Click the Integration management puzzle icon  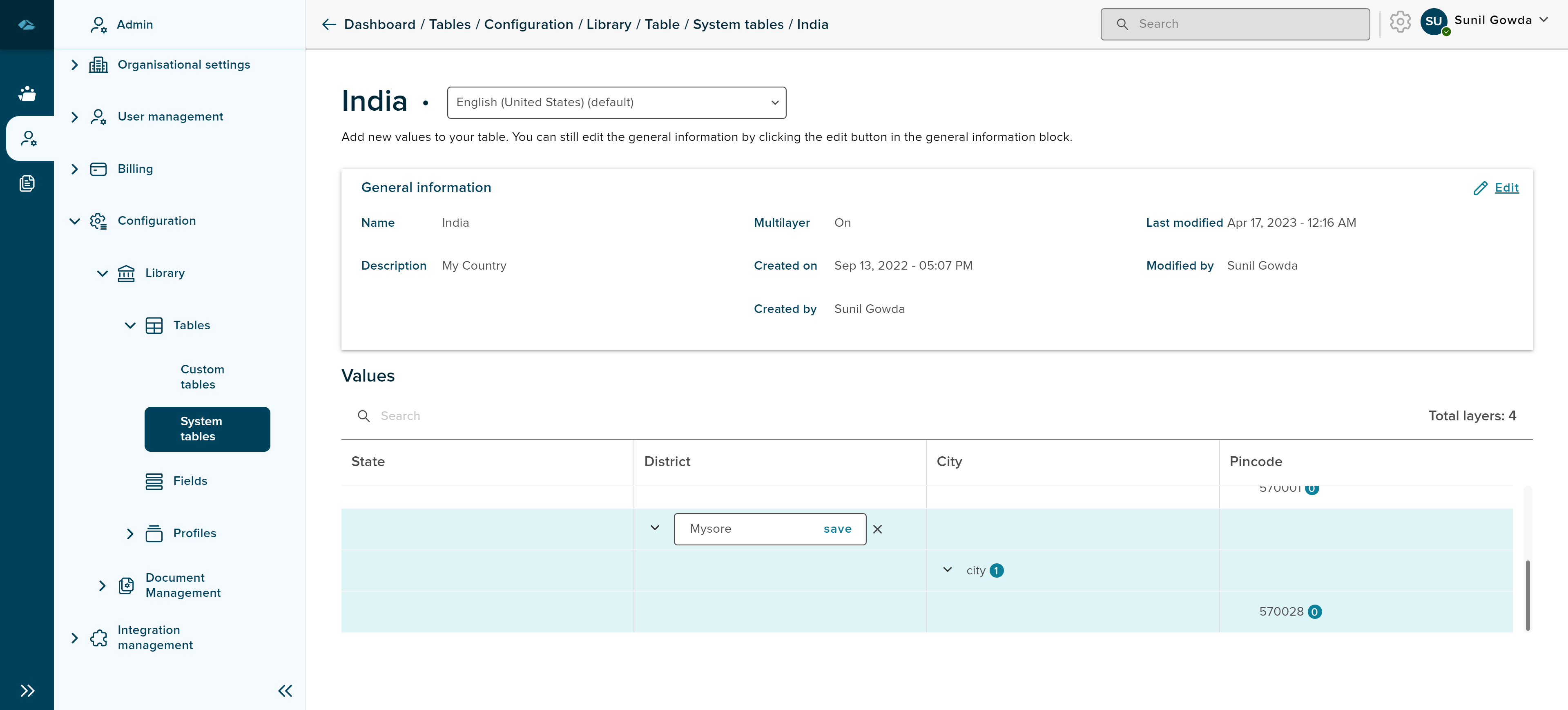click(98, 638)
